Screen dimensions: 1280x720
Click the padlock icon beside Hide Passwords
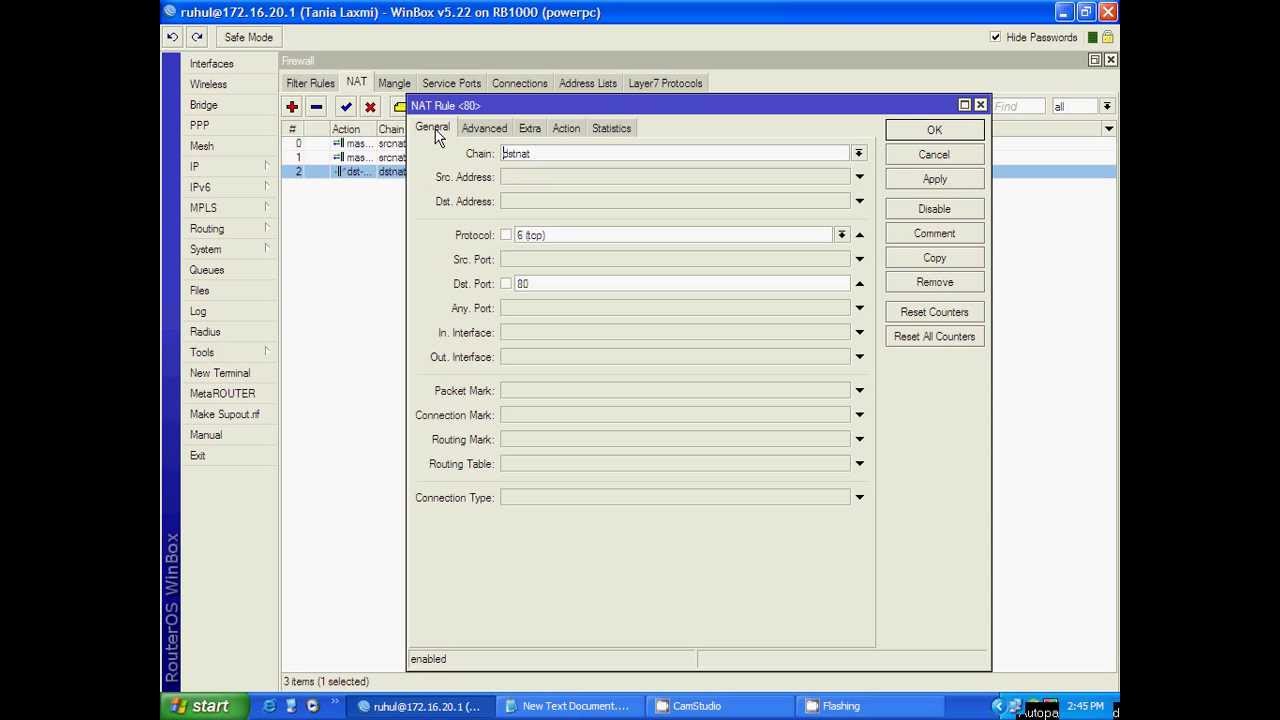(x=1108, y=37)
